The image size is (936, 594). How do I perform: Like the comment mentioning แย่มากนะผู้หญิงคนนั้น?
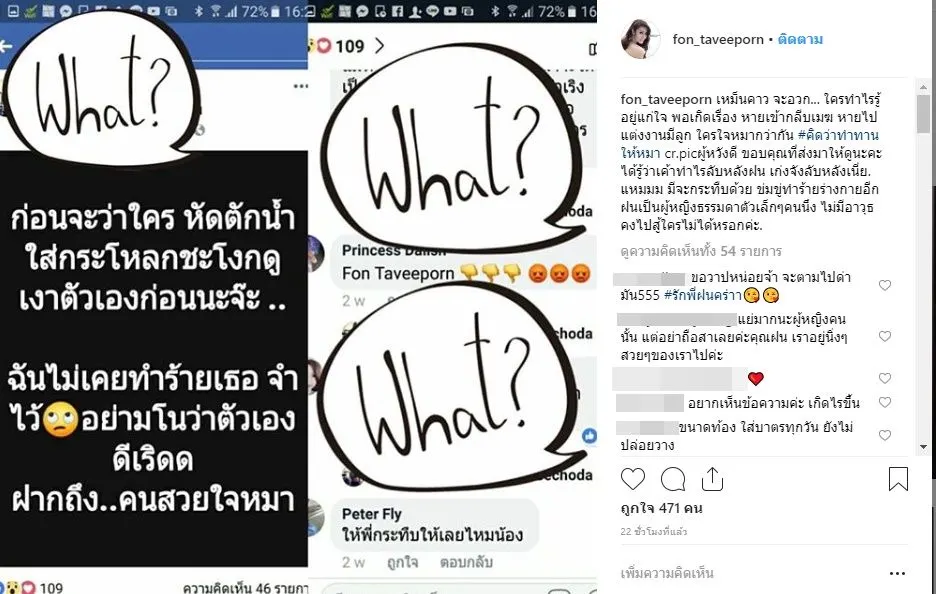[x=885, y=336]
